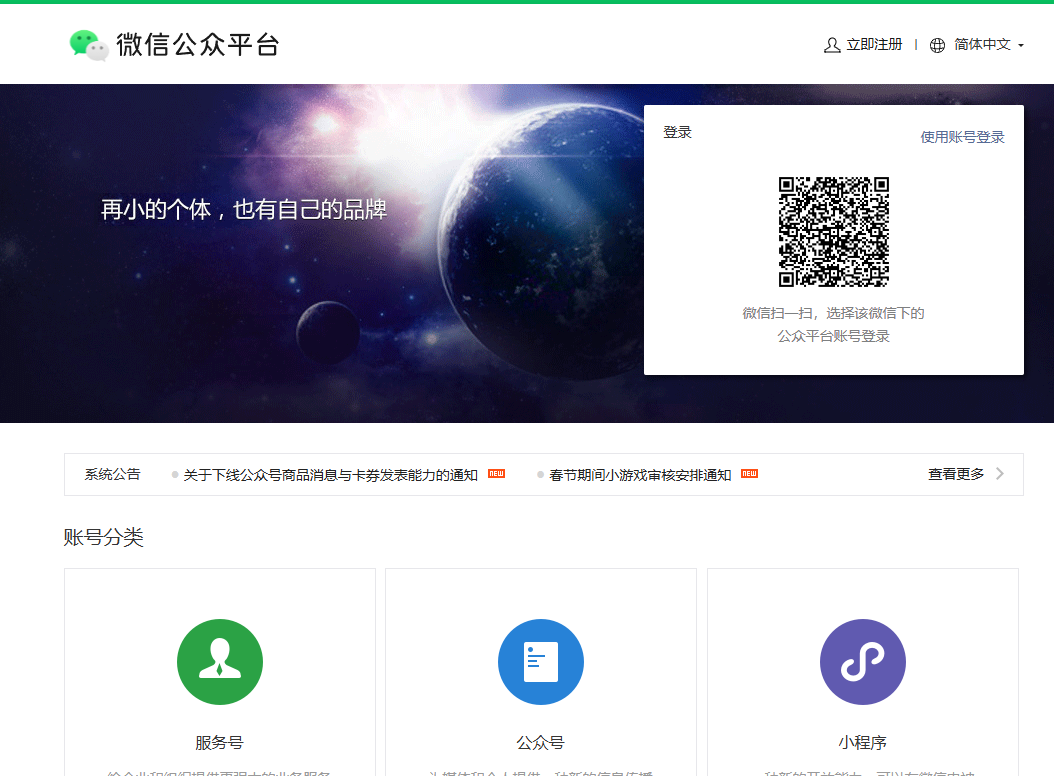This screenshot has height=776, width=1054.
Task: Click the login QR code image
Action: point(834,232)
